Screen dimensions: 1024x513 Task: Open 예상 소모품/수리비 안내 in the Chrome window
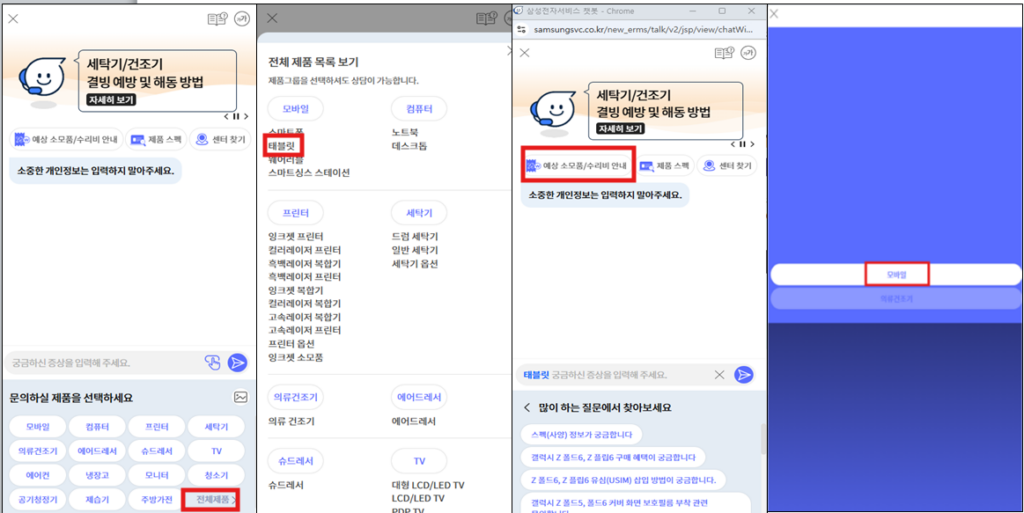(577, 166)
